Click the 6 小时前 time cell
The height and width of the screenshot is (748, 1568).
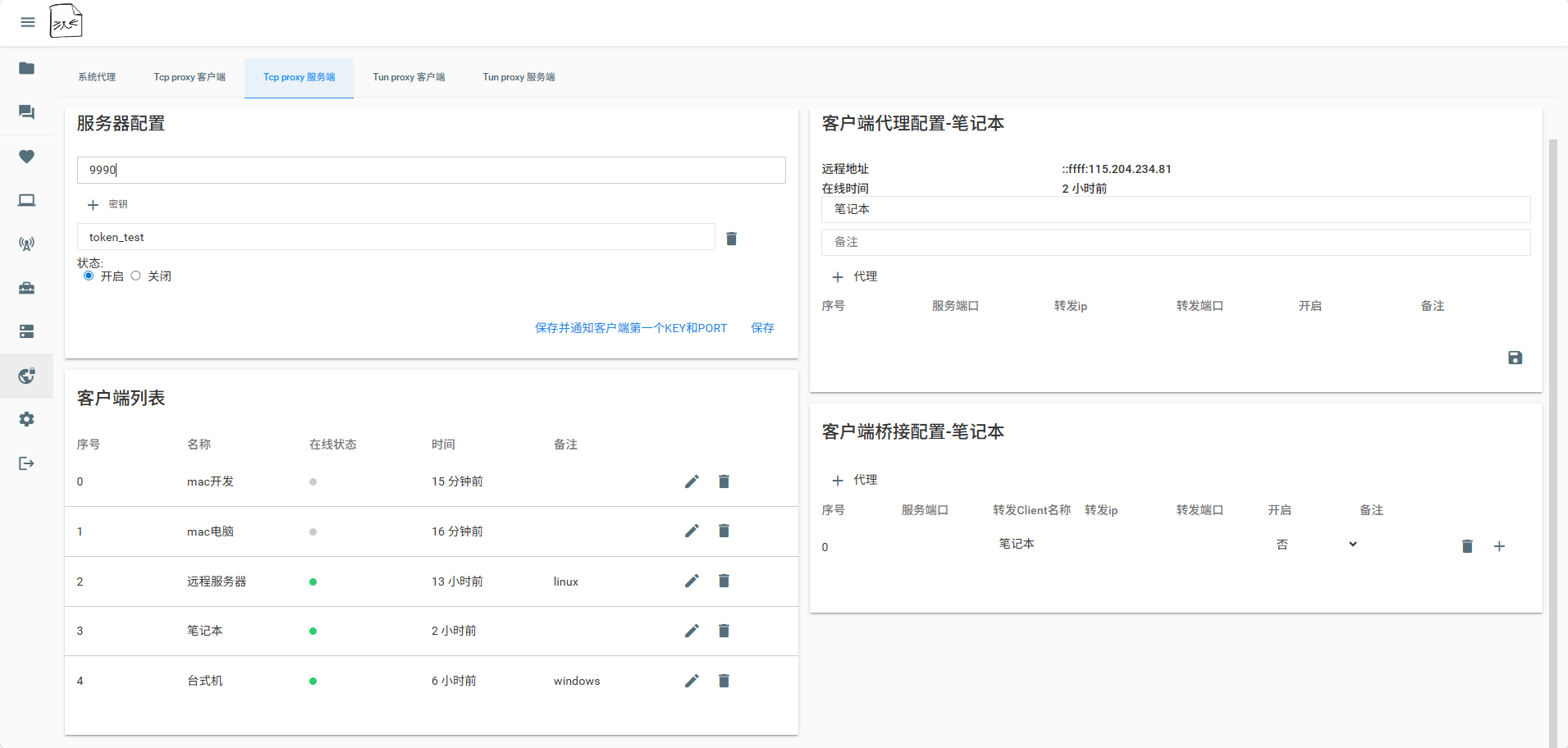[x=454, y=681]
